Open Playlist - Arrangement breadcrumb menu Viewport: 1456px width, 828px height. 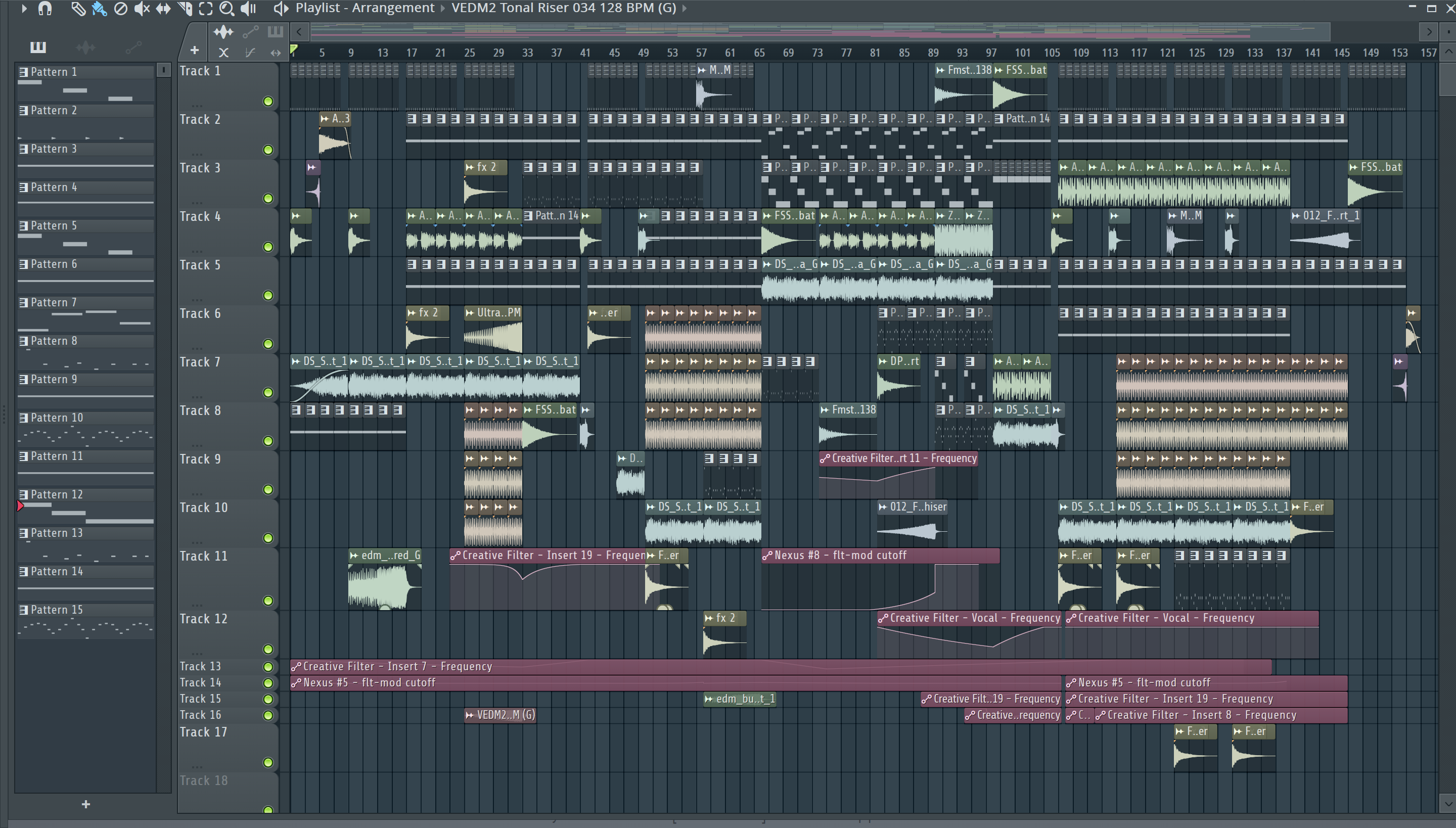pyautogui.click(x=365, y=8)
